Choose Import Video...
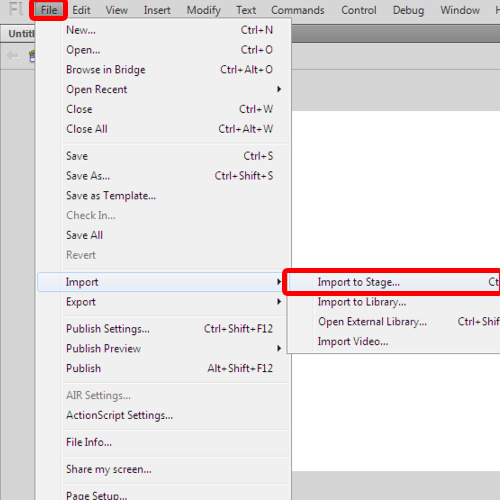Screen dimensions: 500x500 394,341
